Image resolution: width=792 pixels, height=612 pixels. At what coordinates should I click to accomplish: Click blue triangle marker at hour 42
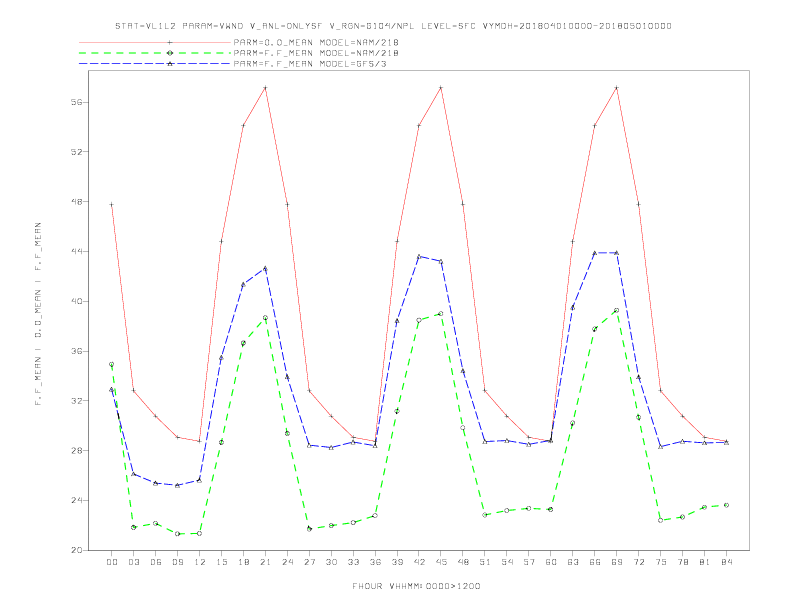click(419, 257)
